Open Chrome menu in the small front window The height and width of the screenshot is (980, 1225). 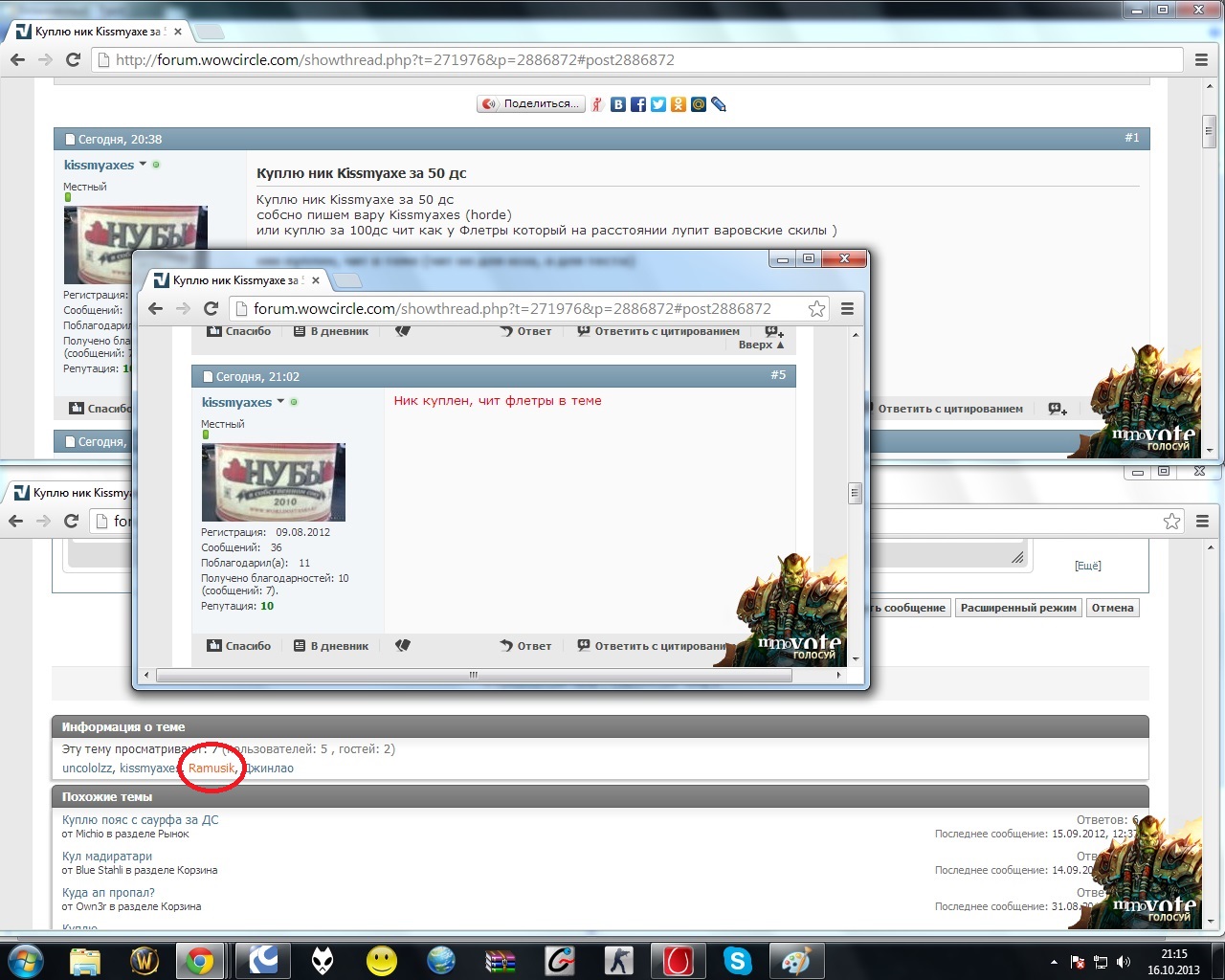[847, 308]
